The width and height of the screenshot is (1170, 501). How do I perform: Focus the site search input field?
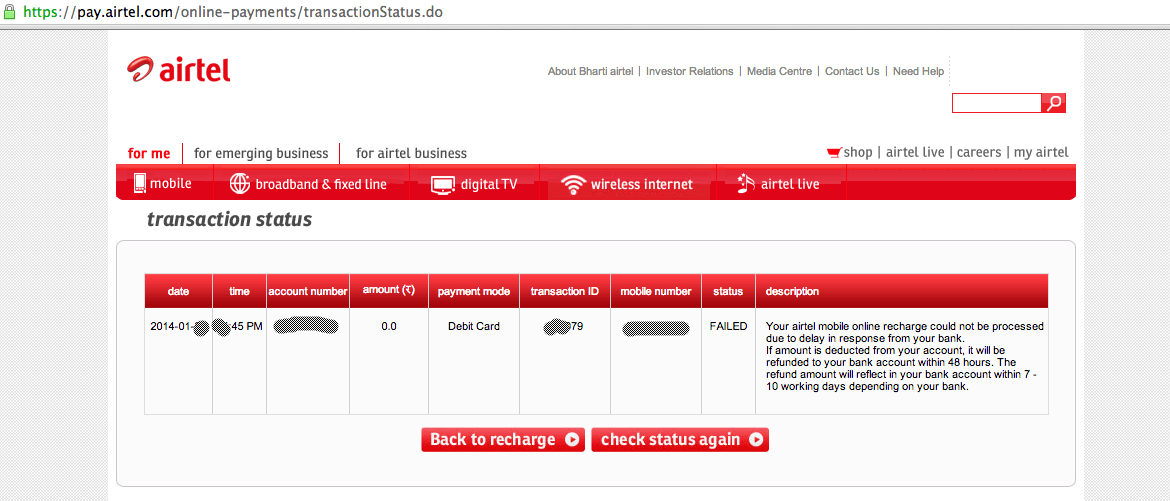(996, 103)
